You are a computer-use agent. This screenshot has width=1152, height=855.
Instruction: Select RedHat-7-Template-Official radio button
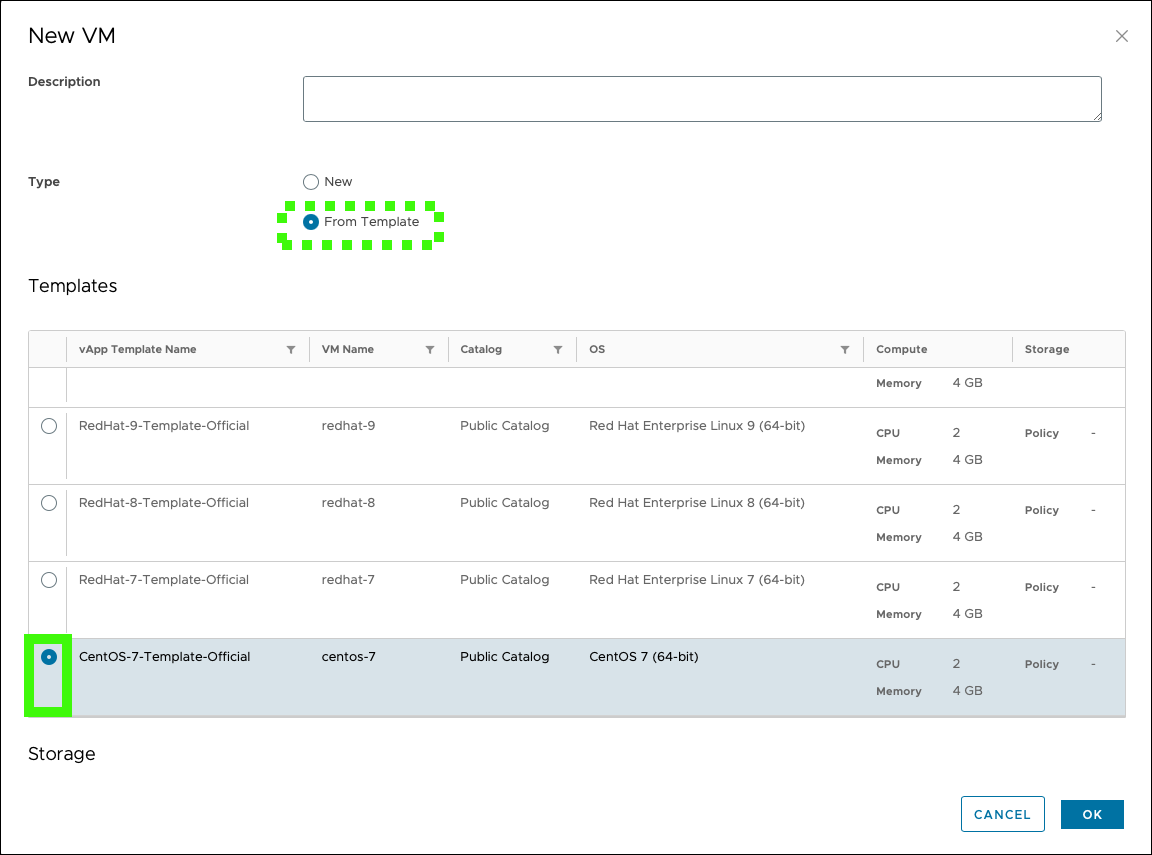[x=48, y=580]
